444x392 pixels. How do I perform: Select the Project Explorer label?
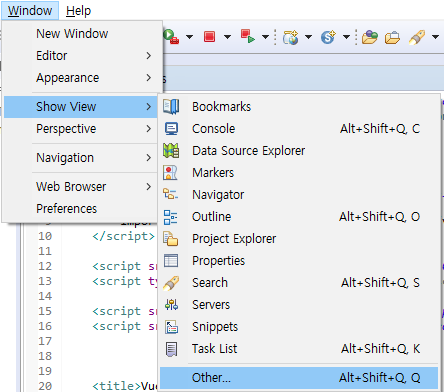(234, 239)
